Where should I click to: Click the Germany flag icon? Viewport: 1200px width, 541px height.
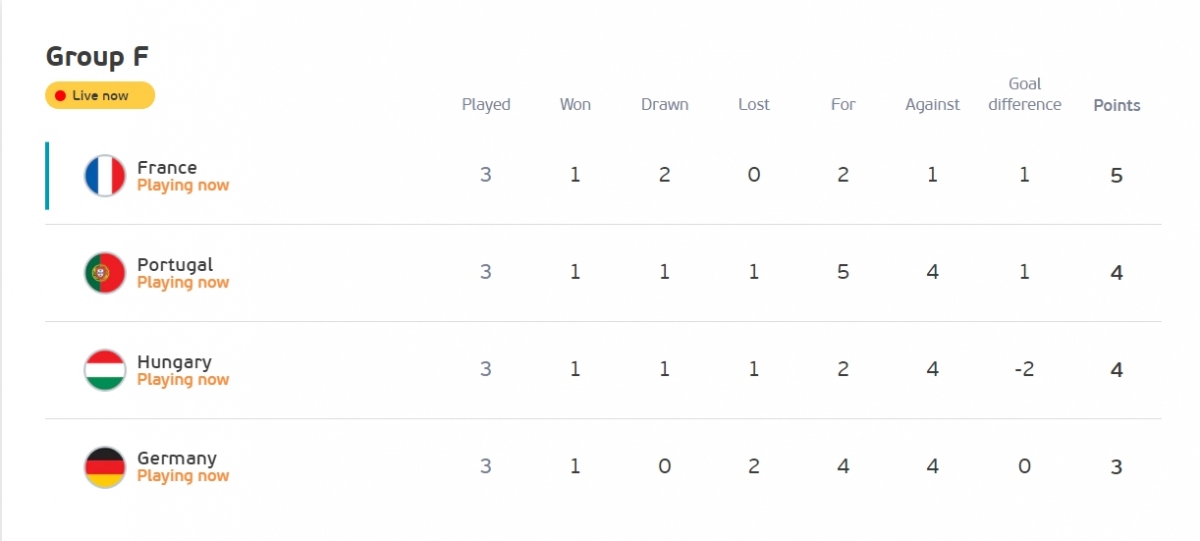[105, 467]
